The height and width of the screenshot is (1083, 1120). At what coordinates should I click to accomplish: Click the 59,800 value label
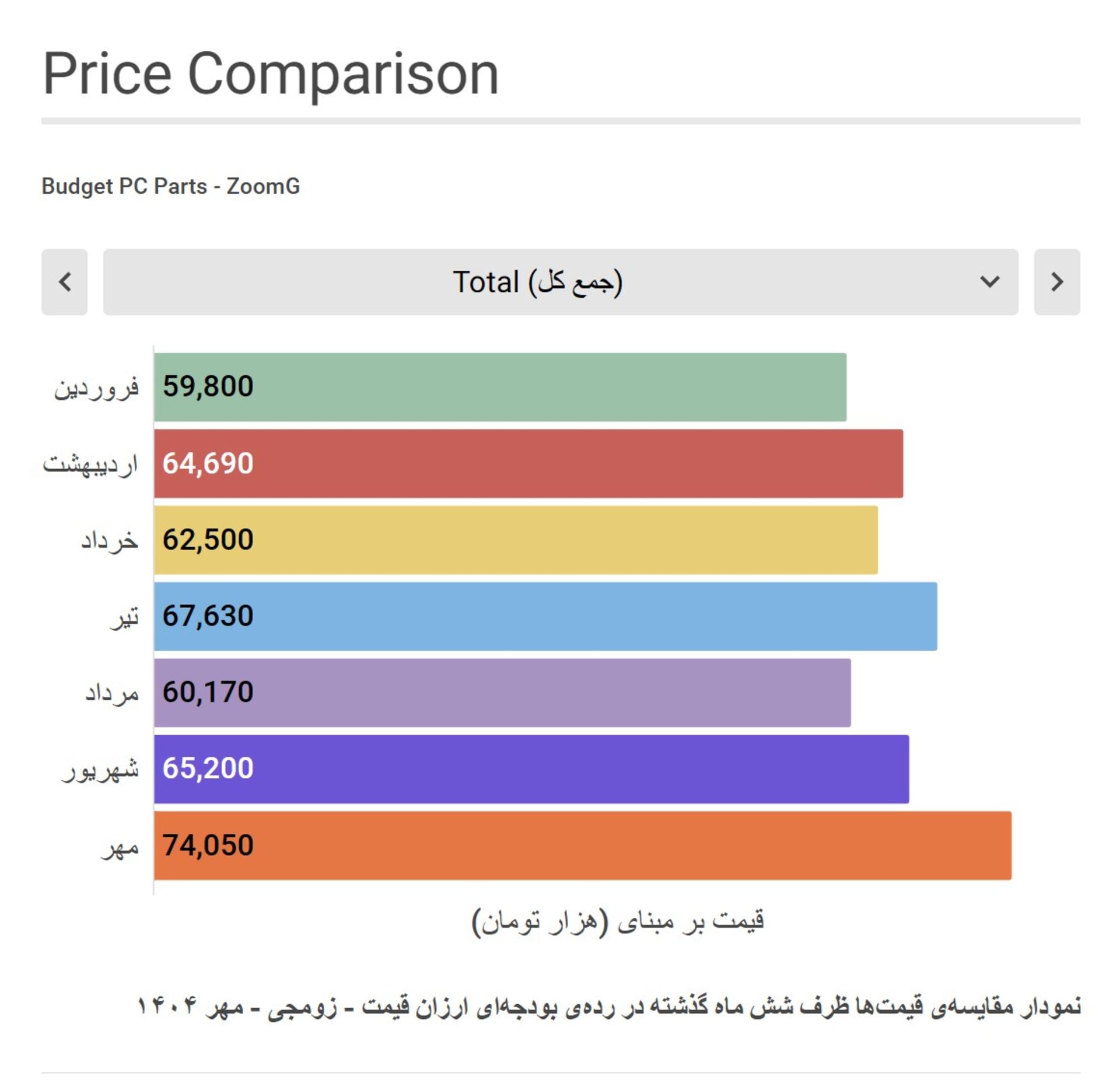pos(208,386)
